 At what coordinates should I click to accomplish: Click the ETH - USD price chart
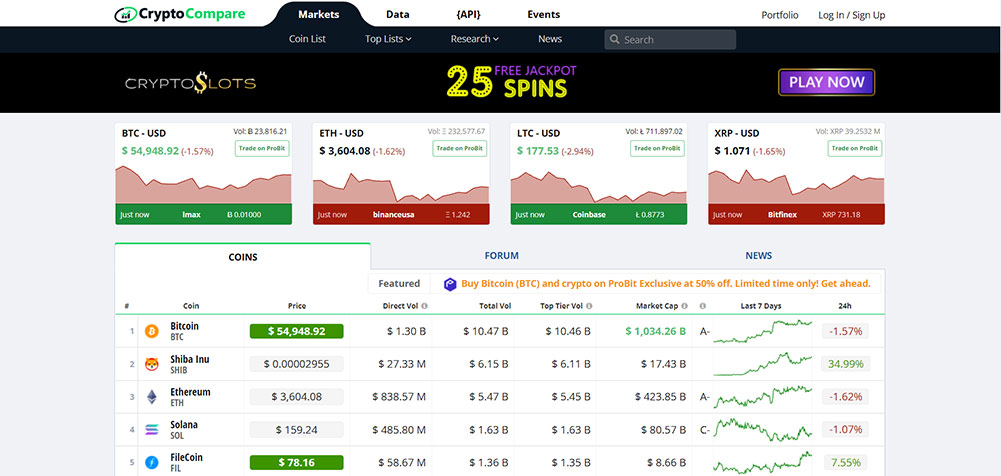[401, 188]
